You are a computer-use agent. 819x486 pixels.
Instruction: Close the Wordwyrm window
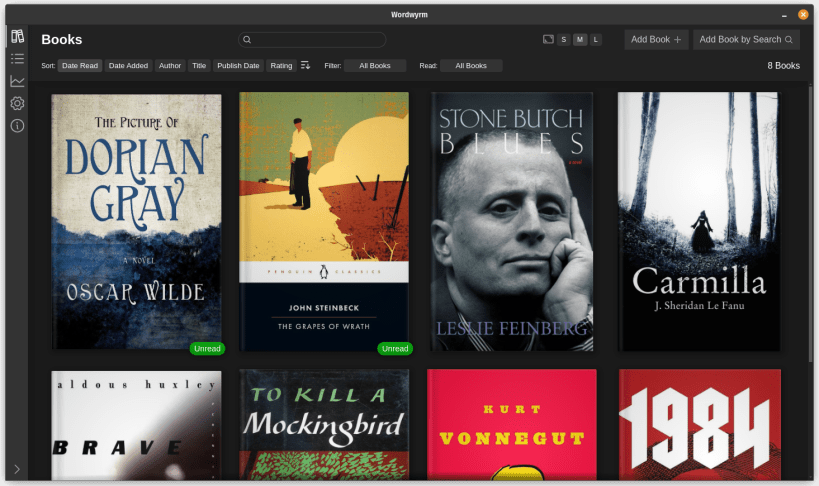coord(803,15)
